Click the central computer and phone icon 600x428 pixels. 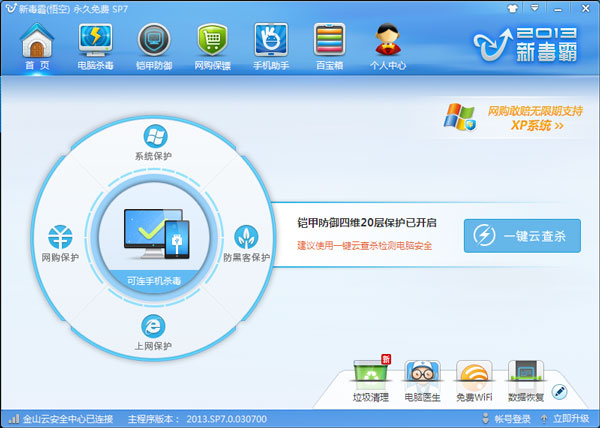pyautogui.click(x=157, y=234)
